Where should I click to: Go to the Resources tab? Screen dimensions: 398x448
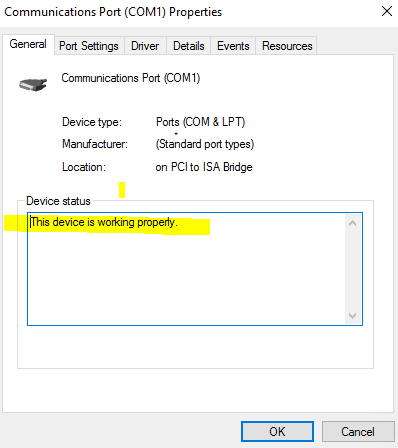pos(287,46)
